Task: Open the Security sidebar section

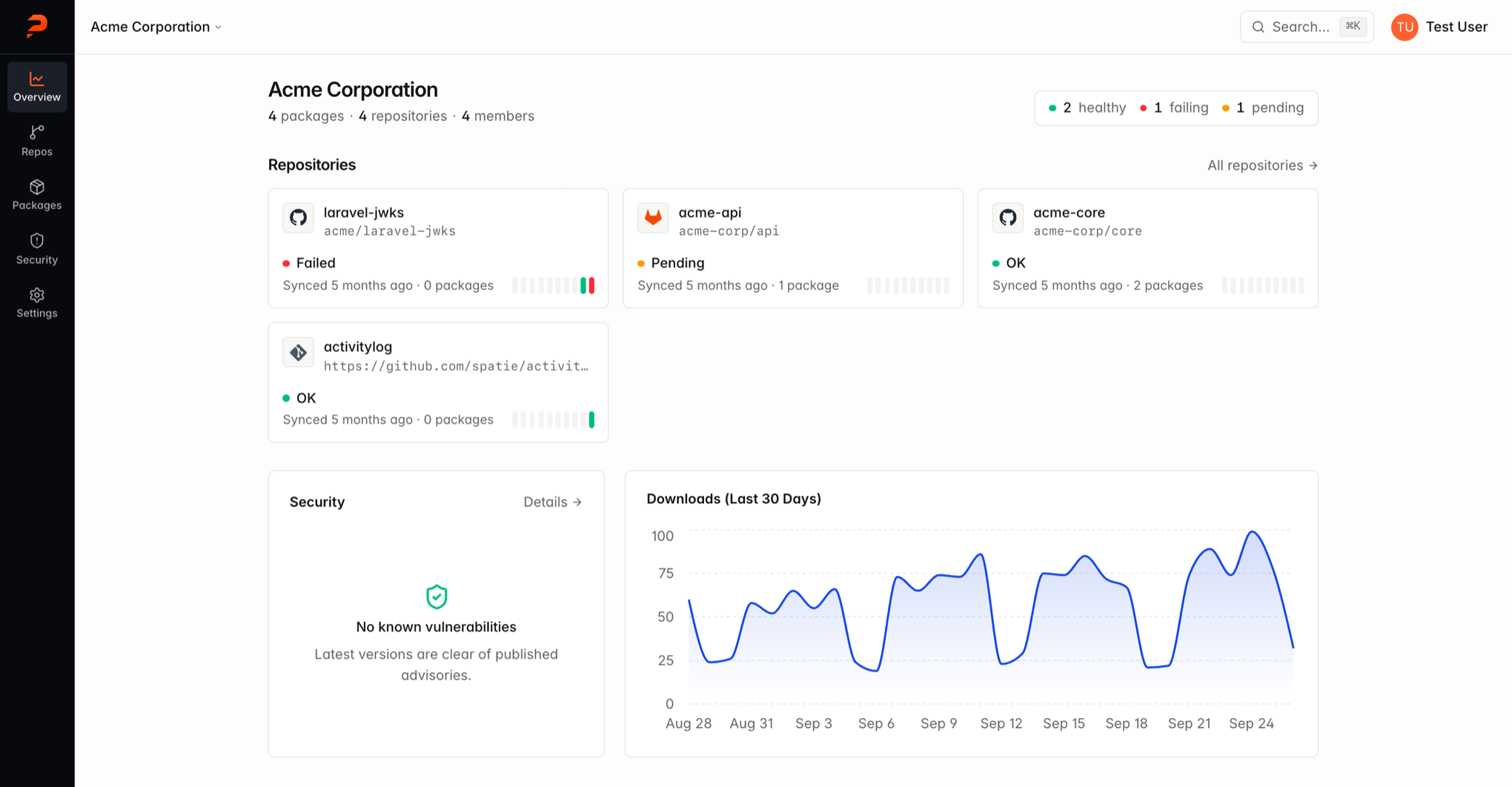Action: click(x=37, y=249)
